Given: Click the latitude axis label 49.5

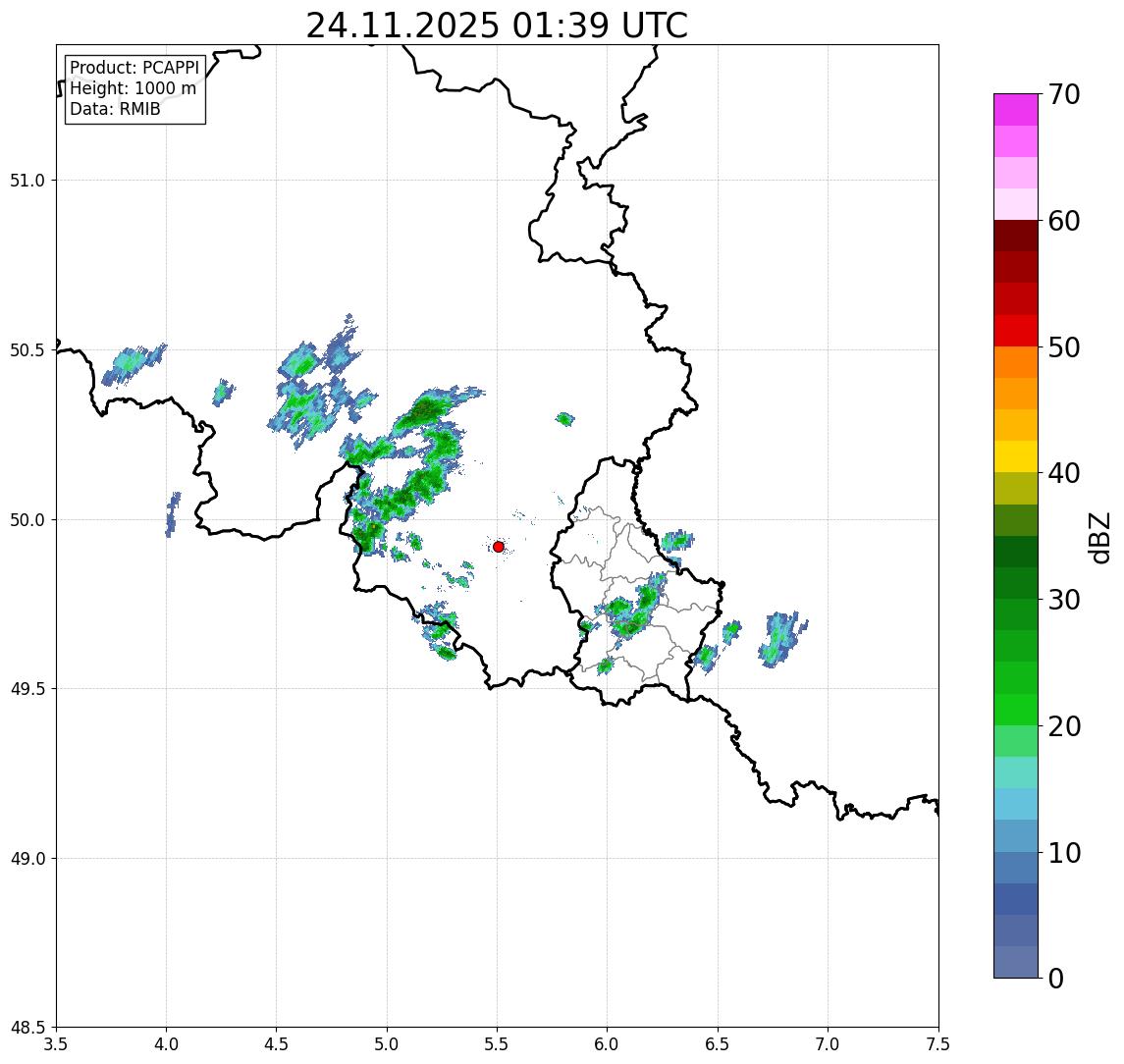Looking at the screenshot, I should [27, 689].
